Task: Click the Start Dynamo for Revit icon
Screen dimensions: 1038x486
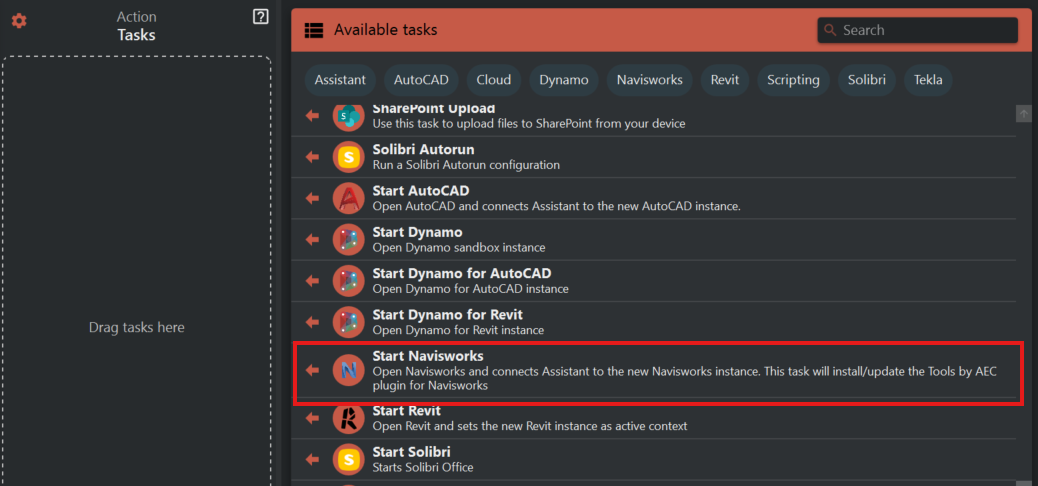Action: click(x=348, y=322)
